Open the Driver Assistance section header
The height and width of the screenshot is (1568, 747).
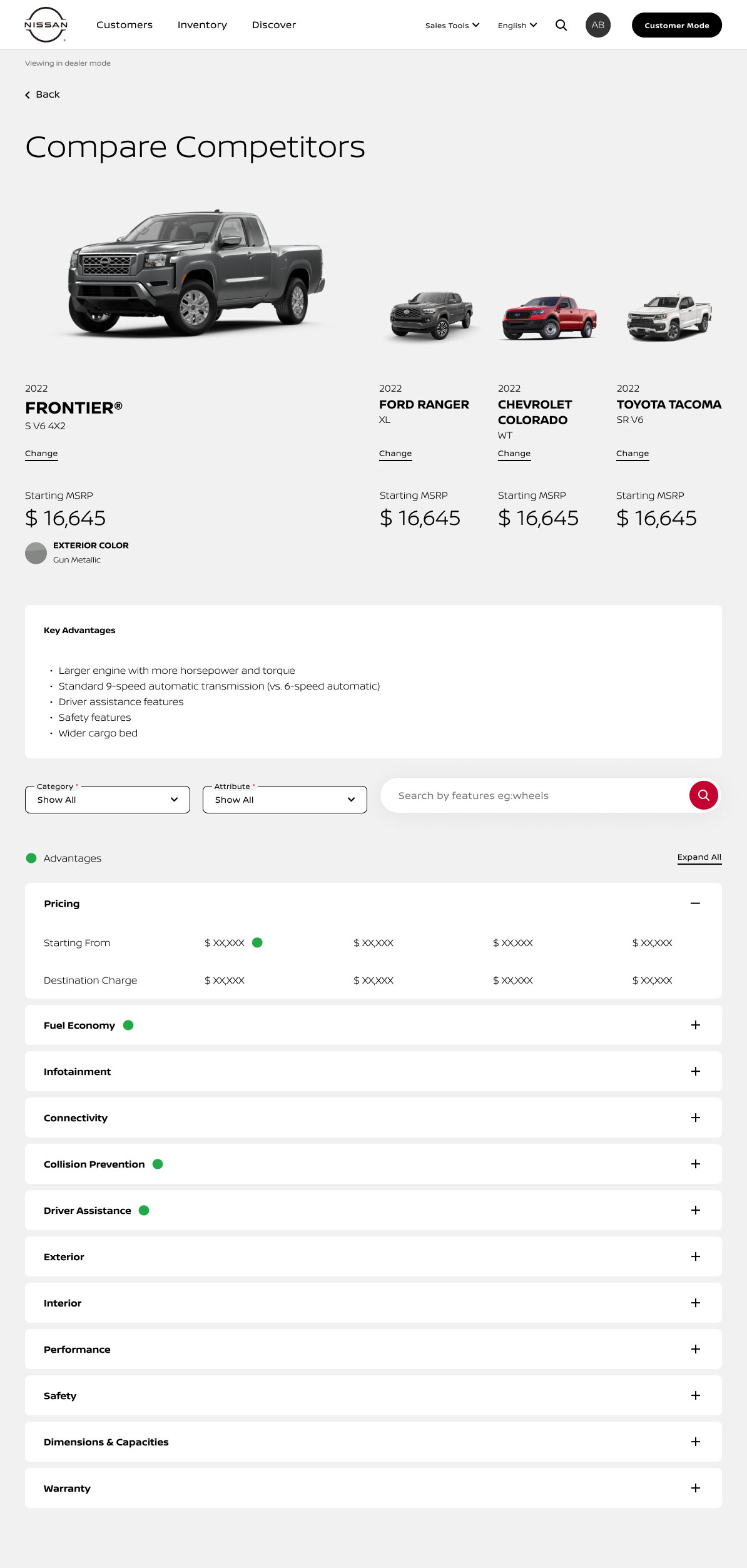click(373, 1210)
